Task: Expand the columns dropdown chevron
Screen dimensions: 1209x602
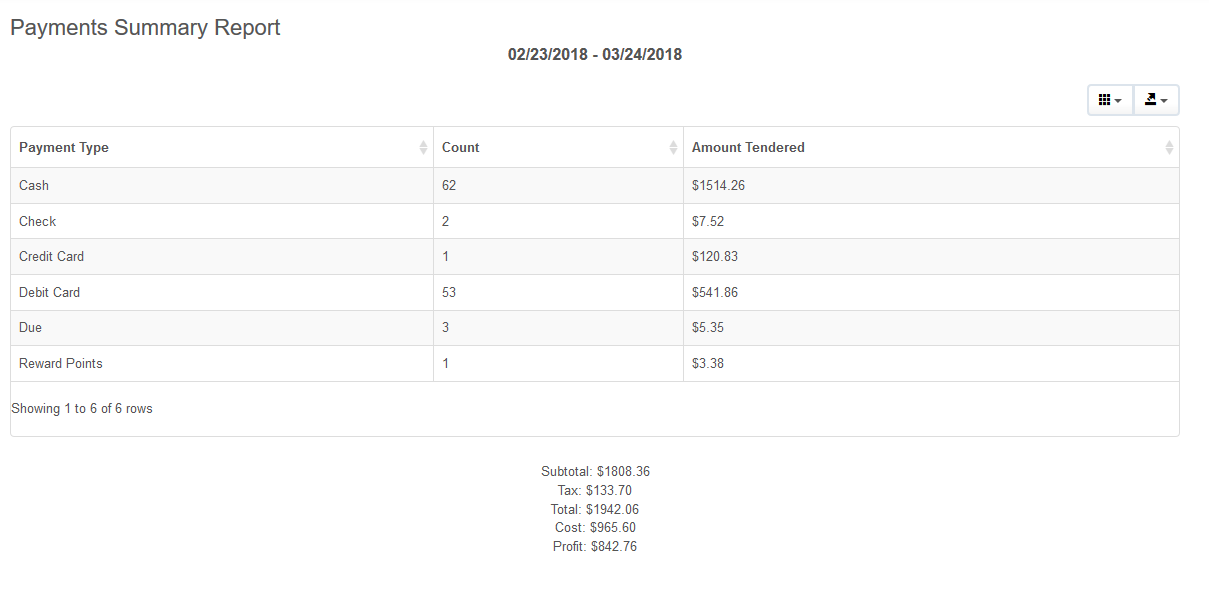Action: point(1117,99)
